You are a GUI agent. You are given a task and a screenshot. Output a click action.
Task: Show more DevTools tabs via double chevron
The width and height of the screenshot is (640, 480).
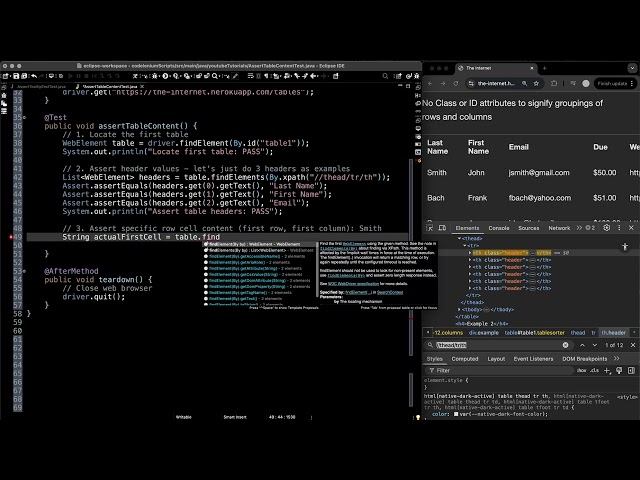click(x=579, y=228)
